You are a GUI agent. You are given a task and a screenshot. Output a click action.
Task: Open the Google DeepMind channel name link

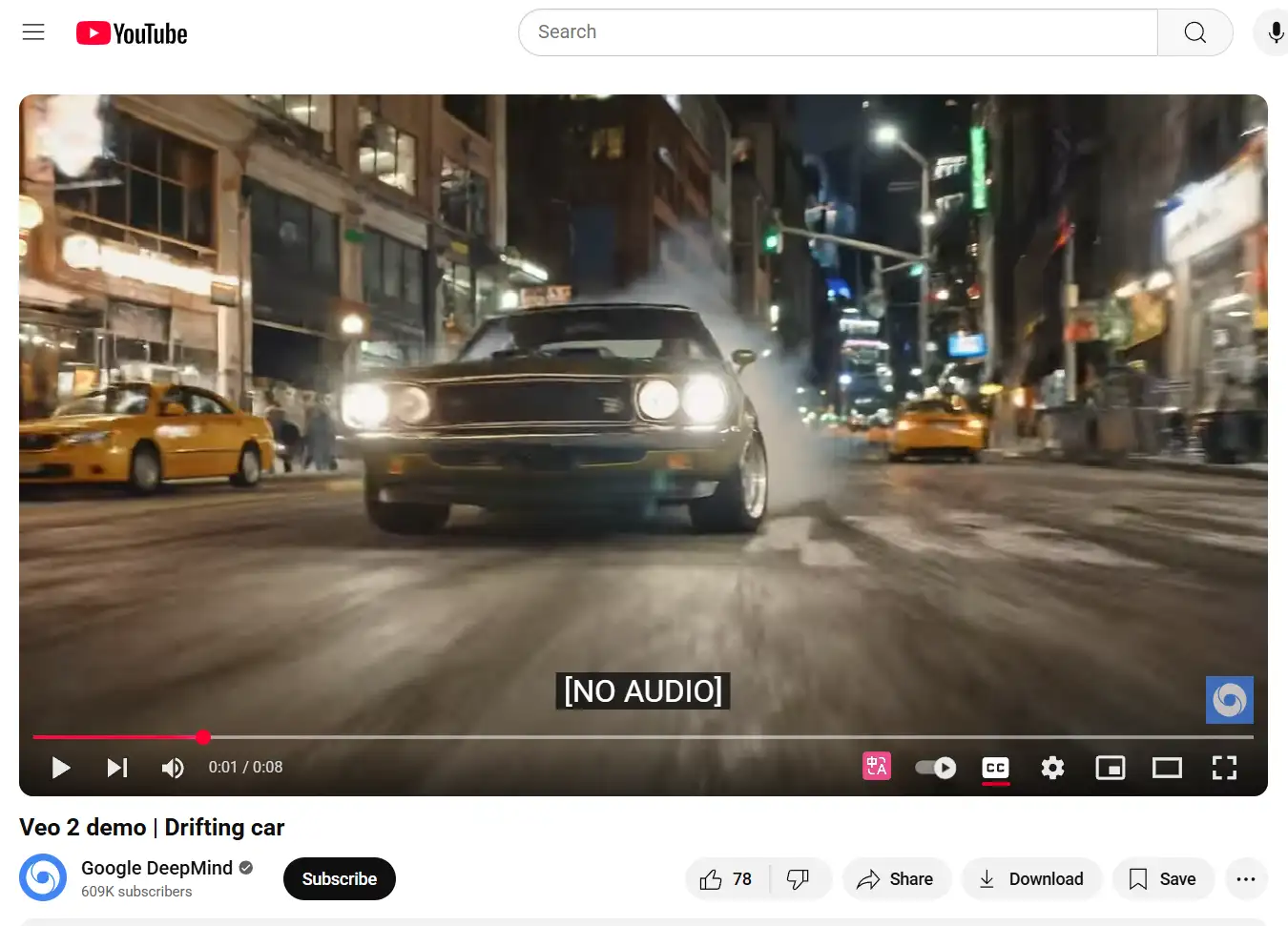pyautogui.click(x=156, y=868)
